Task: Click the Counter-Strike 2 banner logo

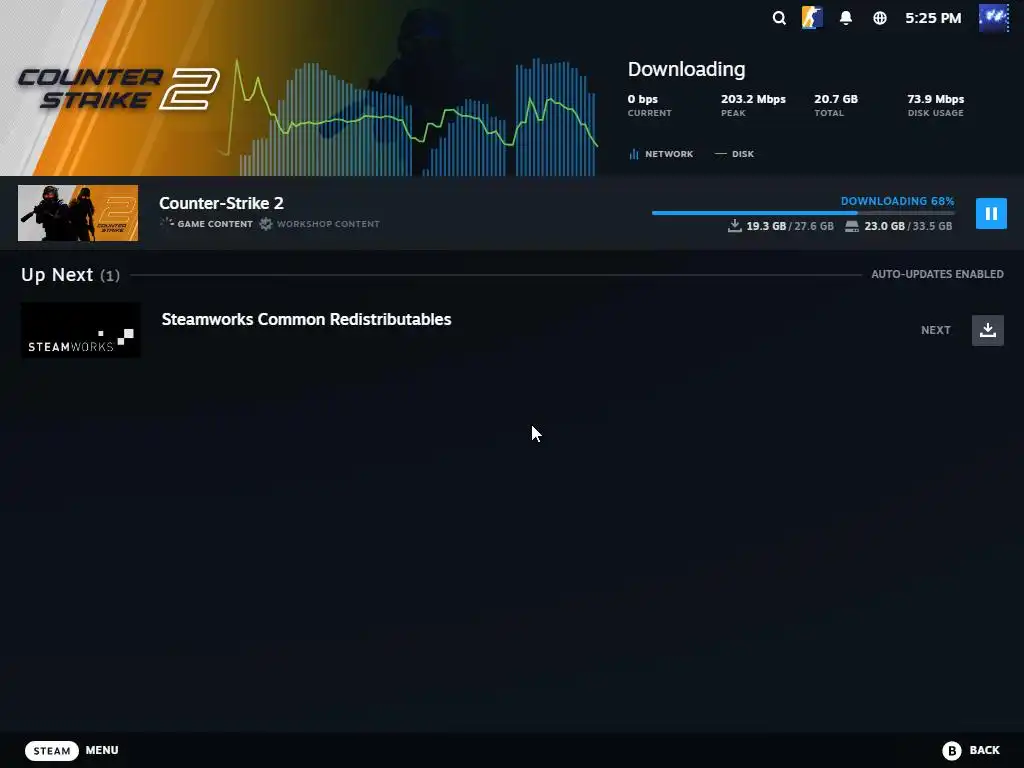Action: coord(118,88)
